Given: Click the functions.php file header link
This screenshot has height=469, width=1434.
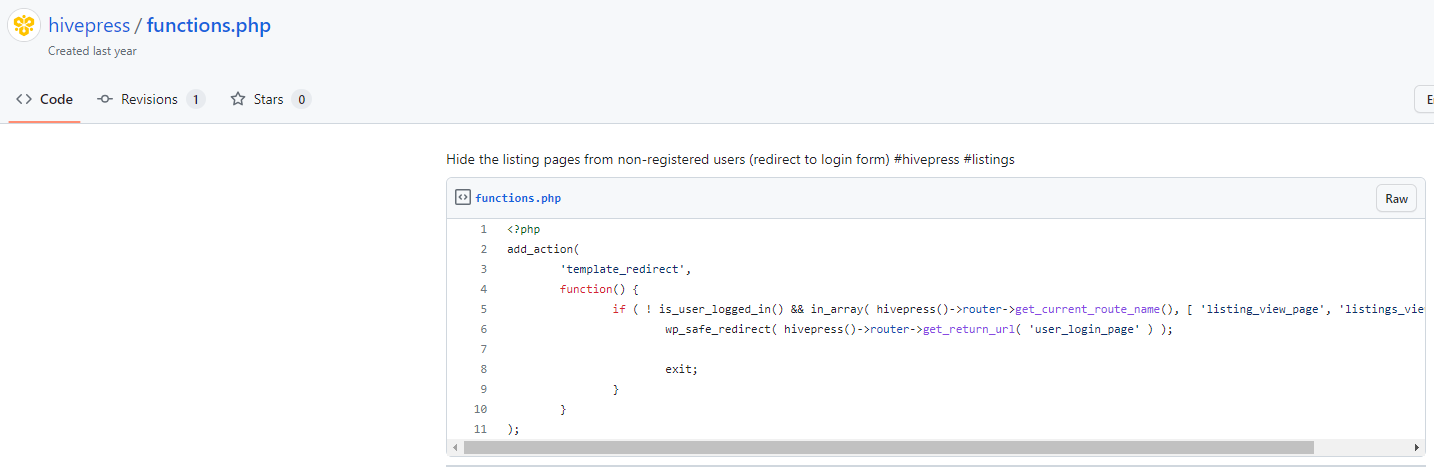Looking at the screenshot, I should click(518, 198).
